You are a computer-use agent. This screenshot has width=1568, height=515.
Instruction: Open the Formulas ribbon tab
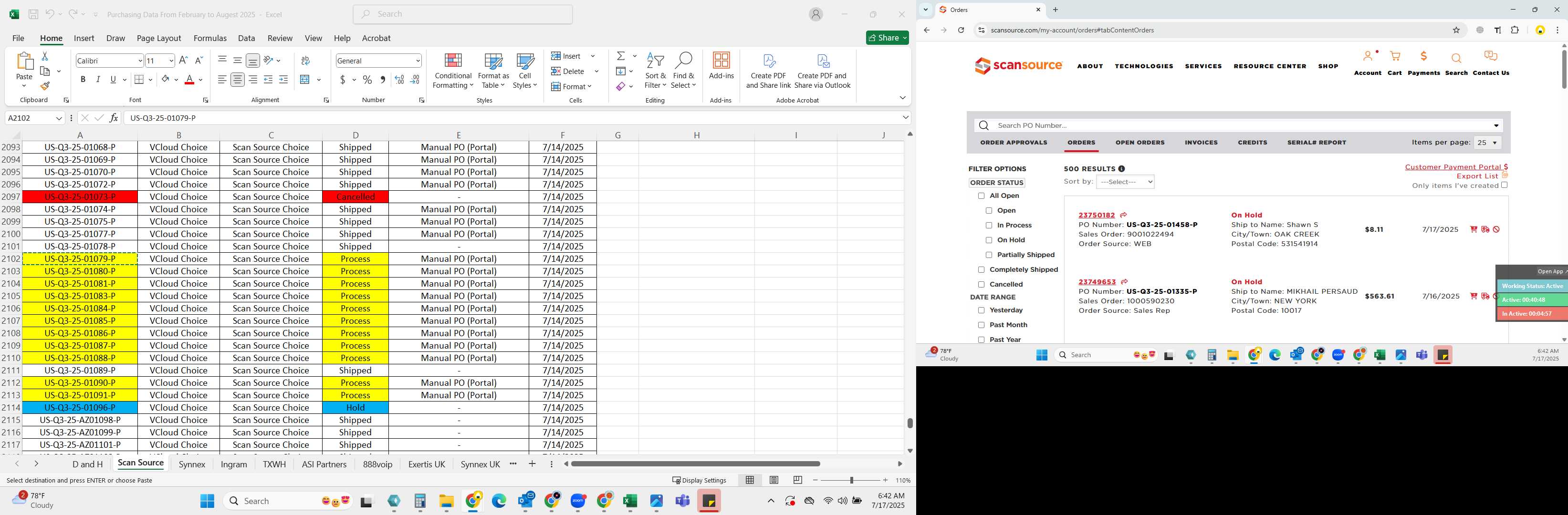(x=210, y=38)
